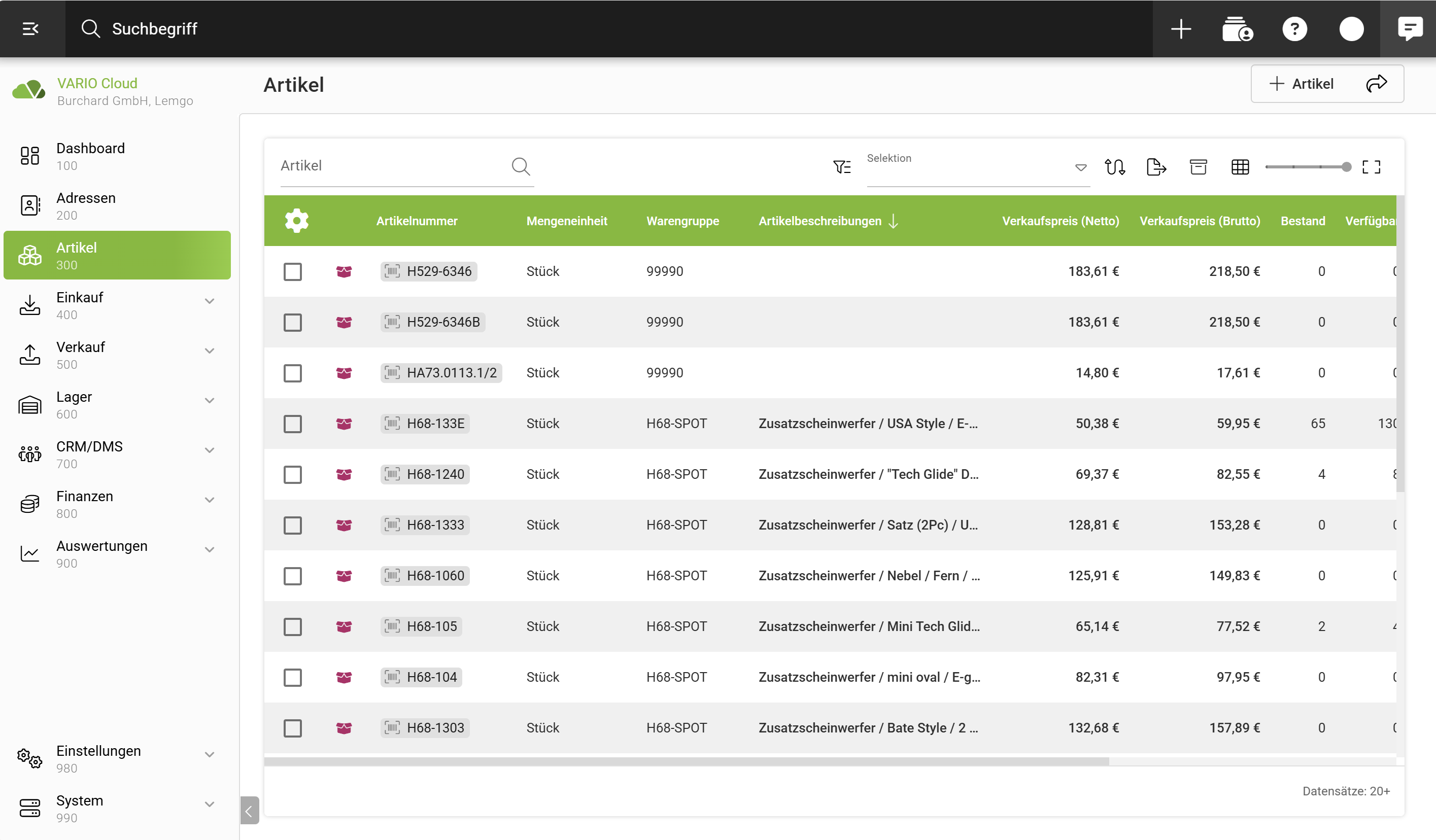1436x840 pixels.
Task: Click the Artikelbeschreibungen column sort arrow
Action: (x=894, y=221)
